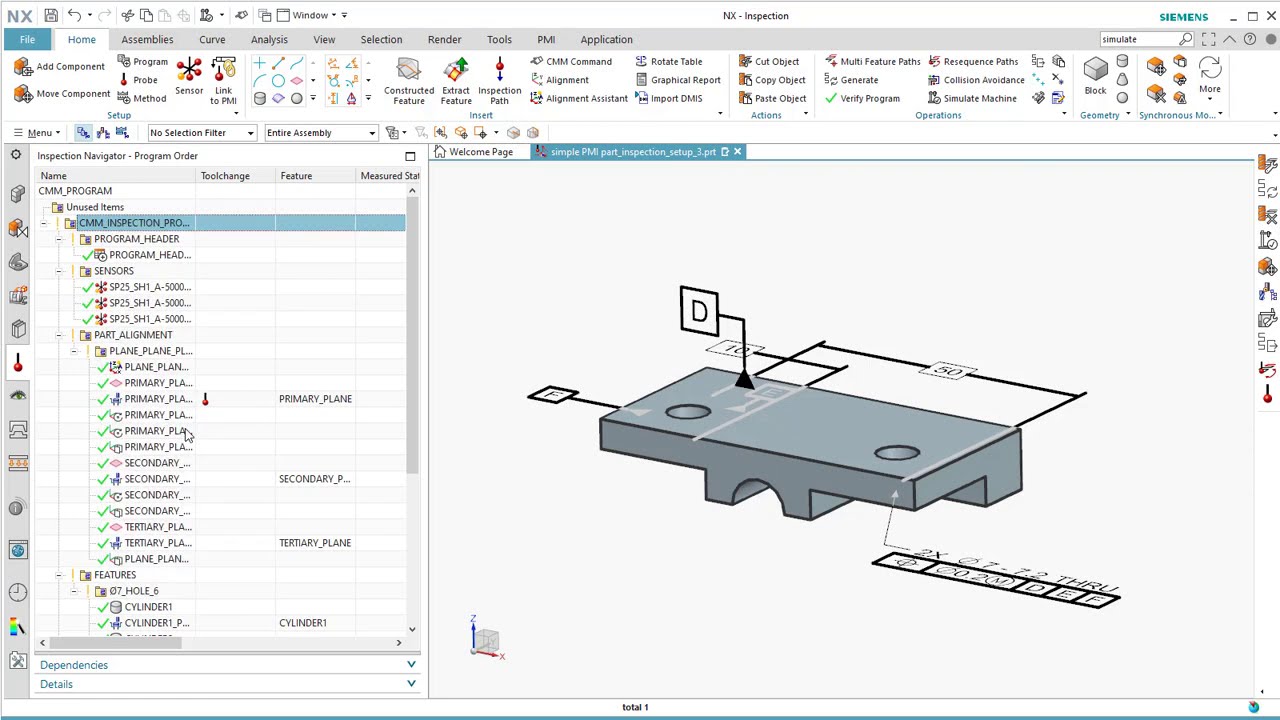Run Multi Feature Paths
This screenshot has width=1280, height=720.
tap(871, 61)
